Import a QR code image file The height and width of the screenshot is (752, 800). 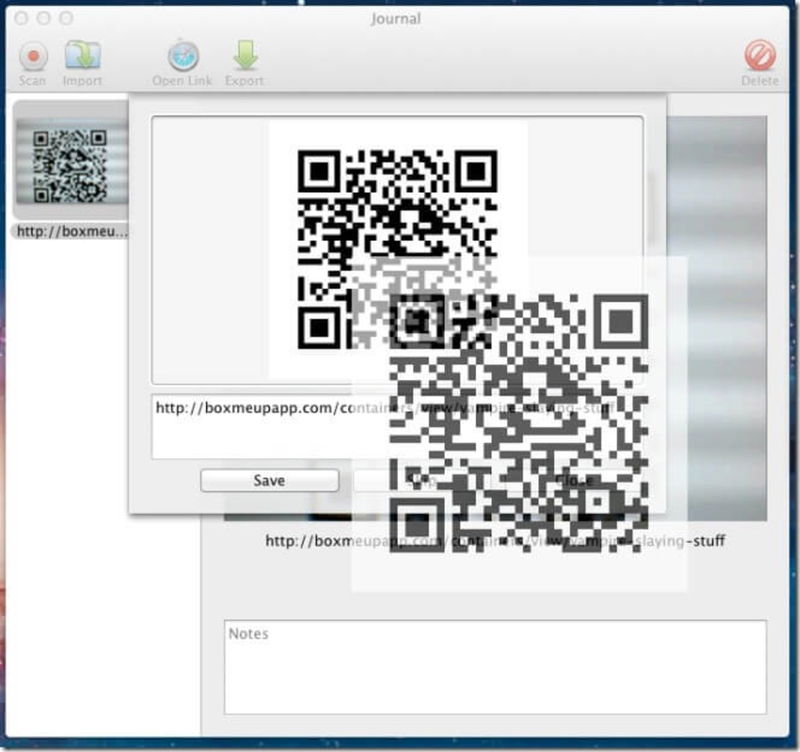pos(83,57)
